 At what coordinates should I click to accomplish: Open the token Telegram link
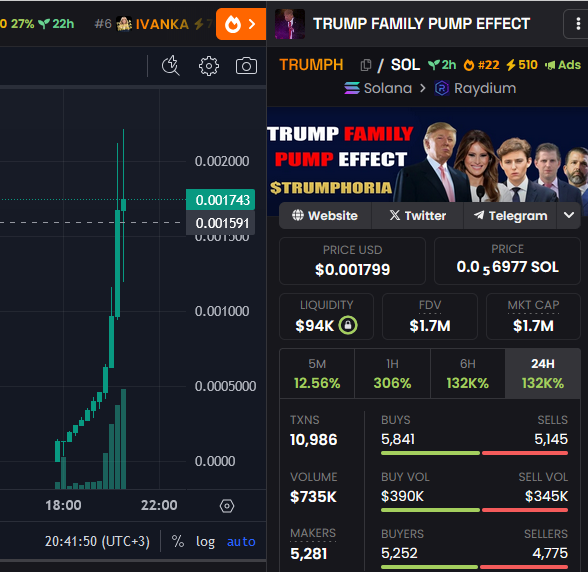point(510,216)
